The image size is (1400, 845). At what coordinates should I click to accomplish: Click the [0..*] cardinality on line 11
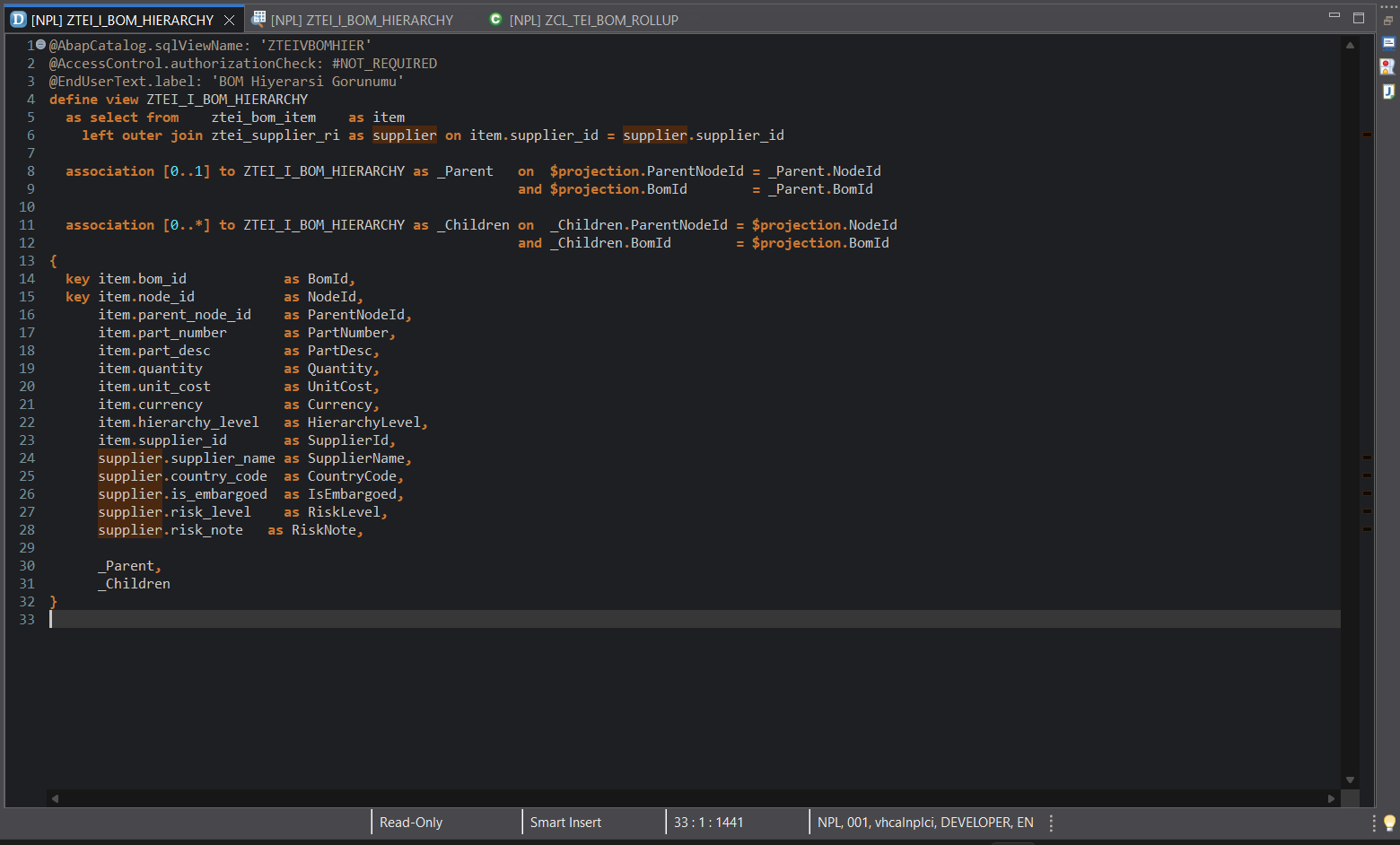coord(187,225)
